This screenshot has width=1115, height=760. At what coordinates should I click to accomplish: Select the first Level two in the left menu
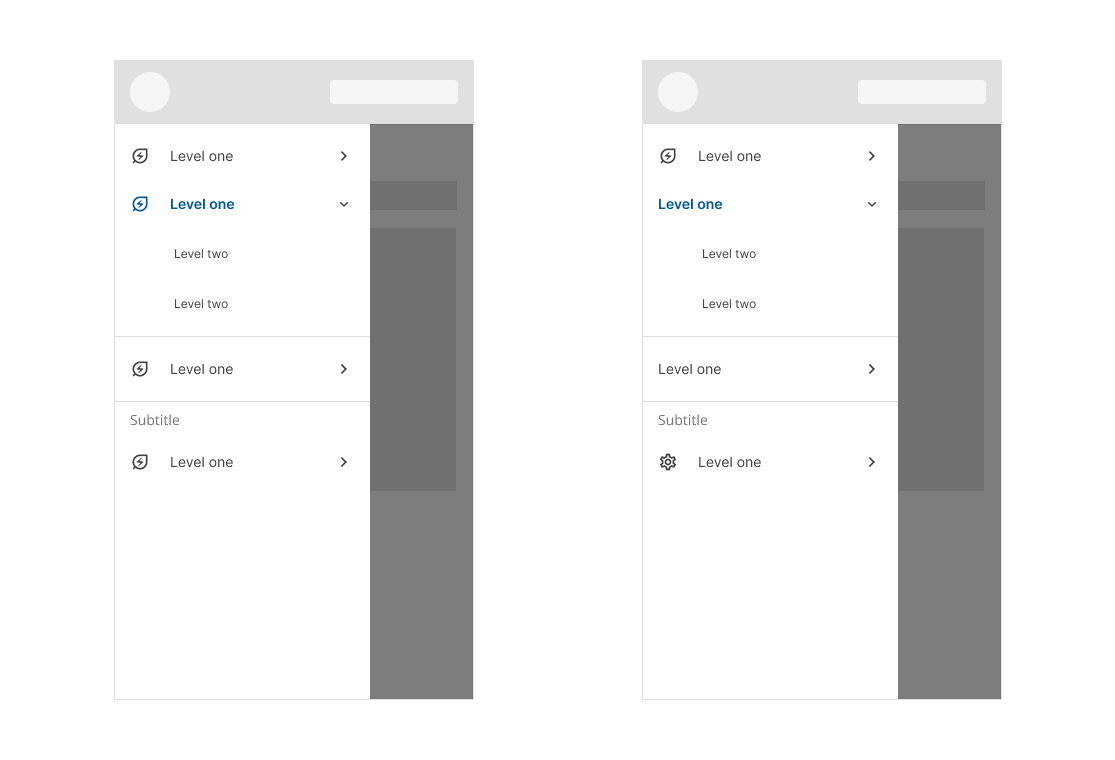(x=201, y=254)
